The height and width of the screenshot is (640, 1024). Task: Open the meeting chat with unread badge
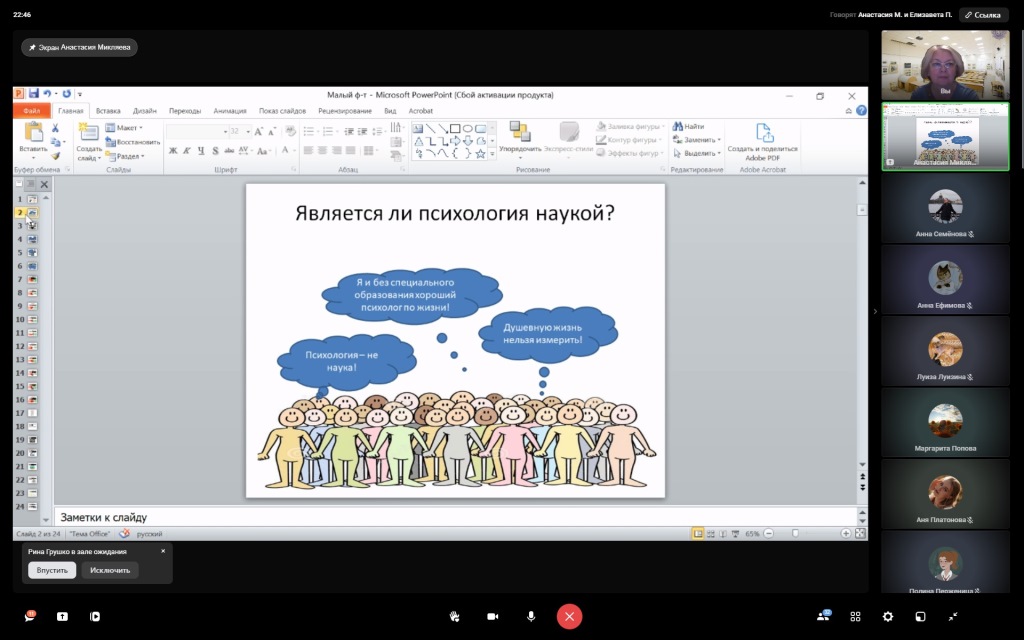point(30,616)
